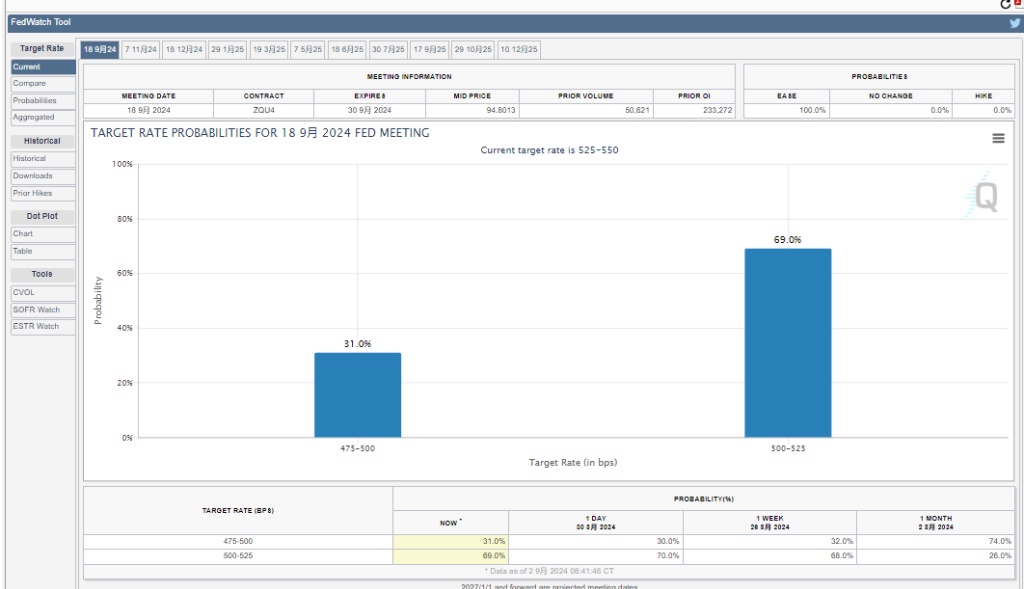
Task: Open the Downloads section
Action: (x=43, y=176)
